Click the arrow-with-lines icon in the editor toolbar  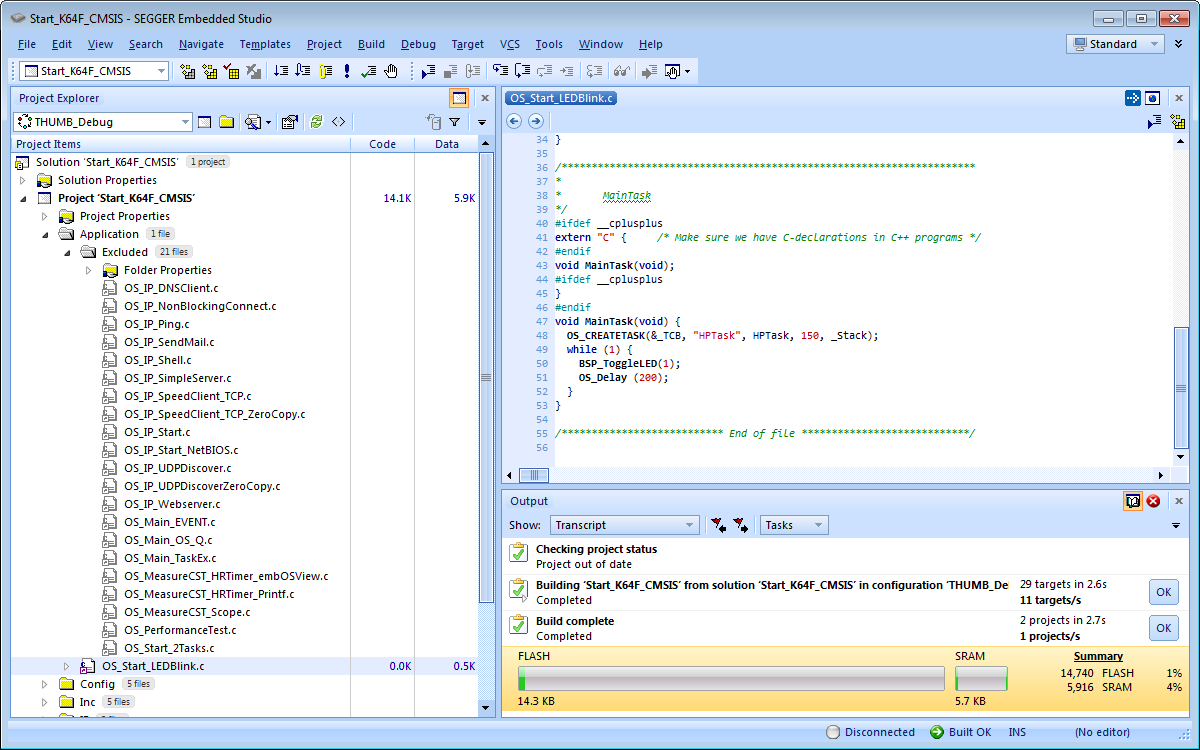pyautogui.click(x=1154, y=122)
